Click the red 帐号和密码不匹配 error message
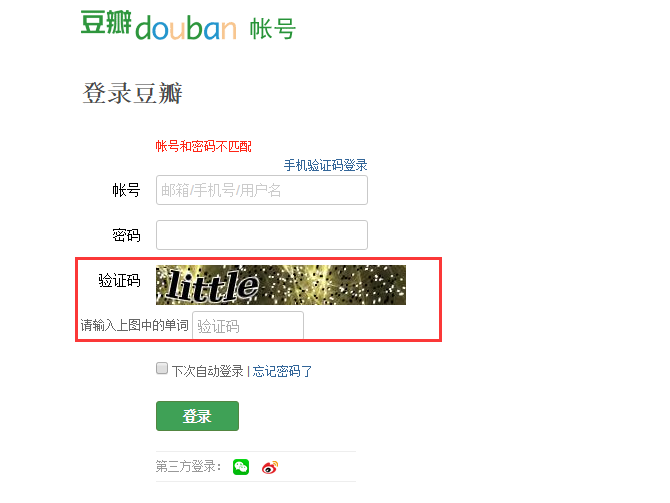The width and height of the screenshot is (670, 503). click(203, 146)
